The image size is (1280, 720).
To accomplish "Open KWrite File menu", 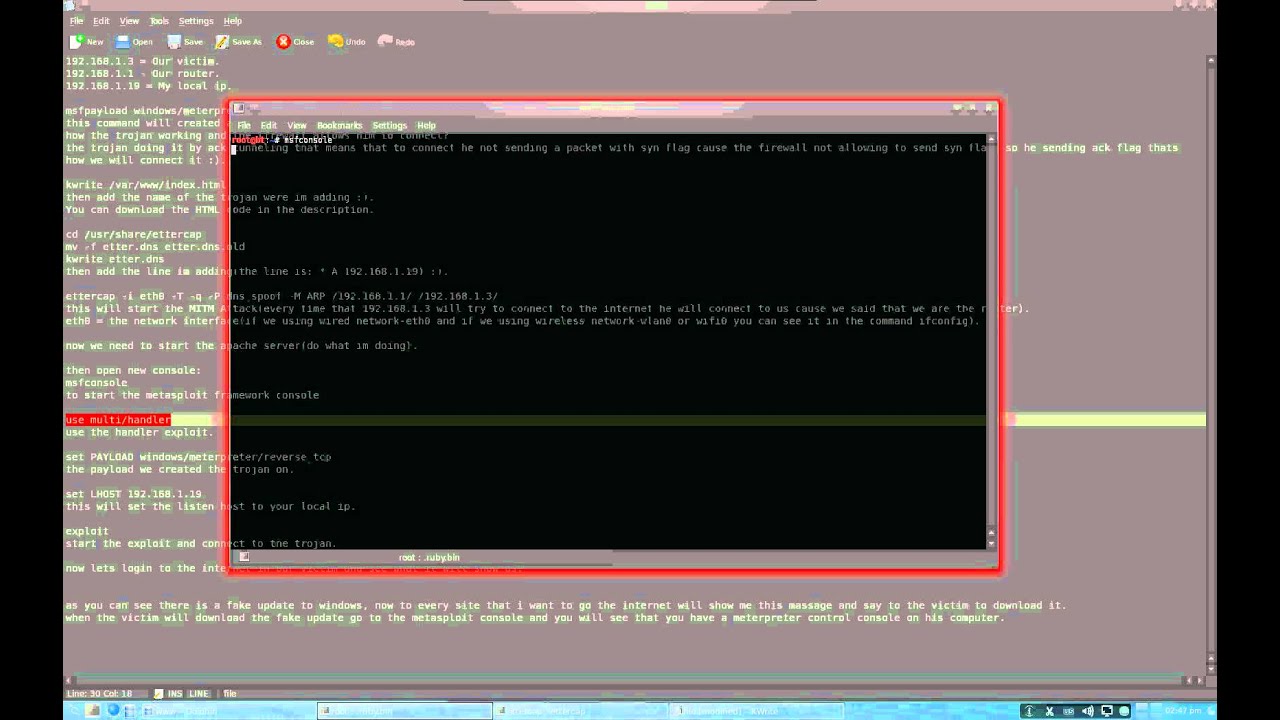I will (76, 21).
